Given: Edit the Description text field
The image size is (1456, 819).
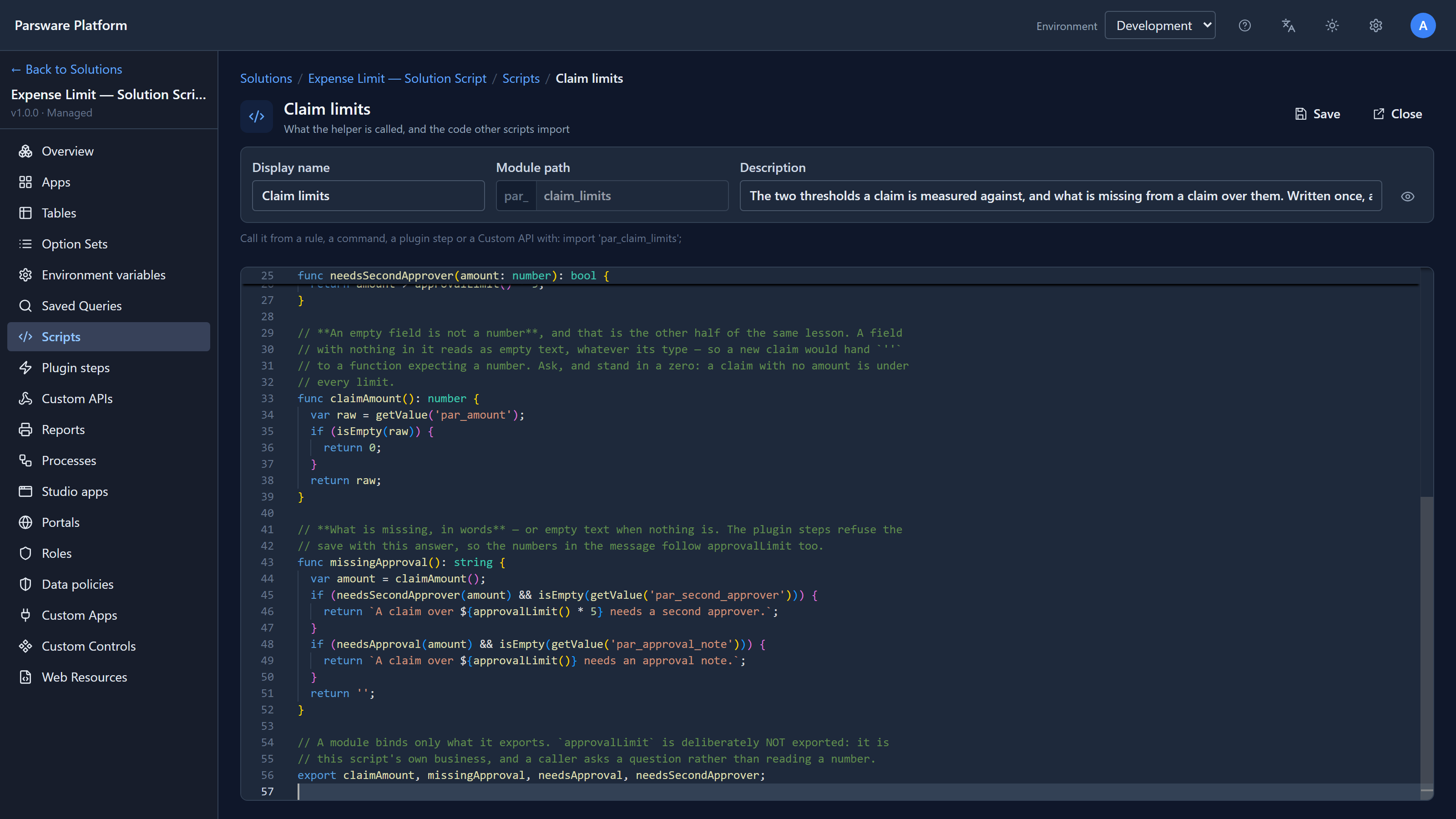Looking at the screenshot, I should coord(1060,196).
